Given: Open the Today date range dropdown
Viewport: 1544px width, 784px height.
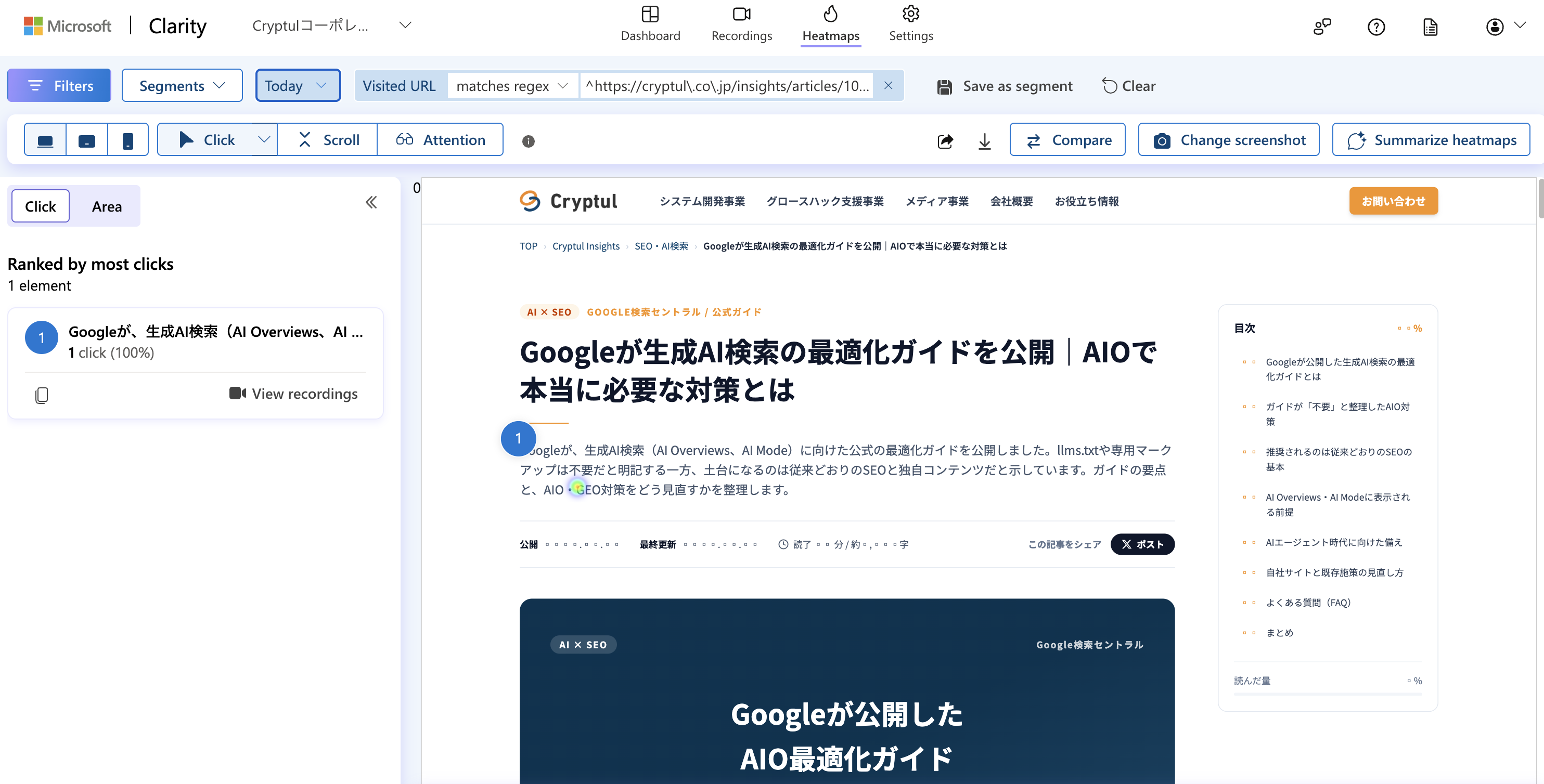Looking at the screenshot, I should [298, 86].
